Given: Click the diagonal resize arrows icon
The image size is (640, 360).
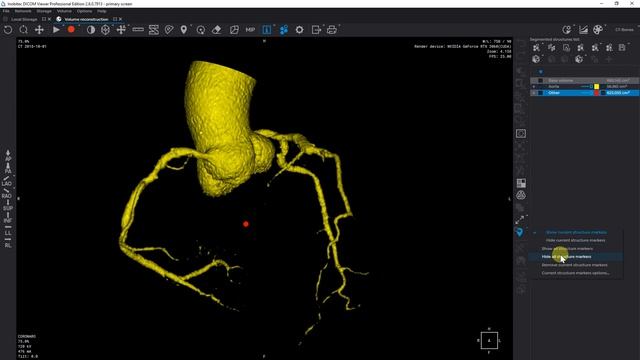Looking at the screenshot, I should point(520,220).
